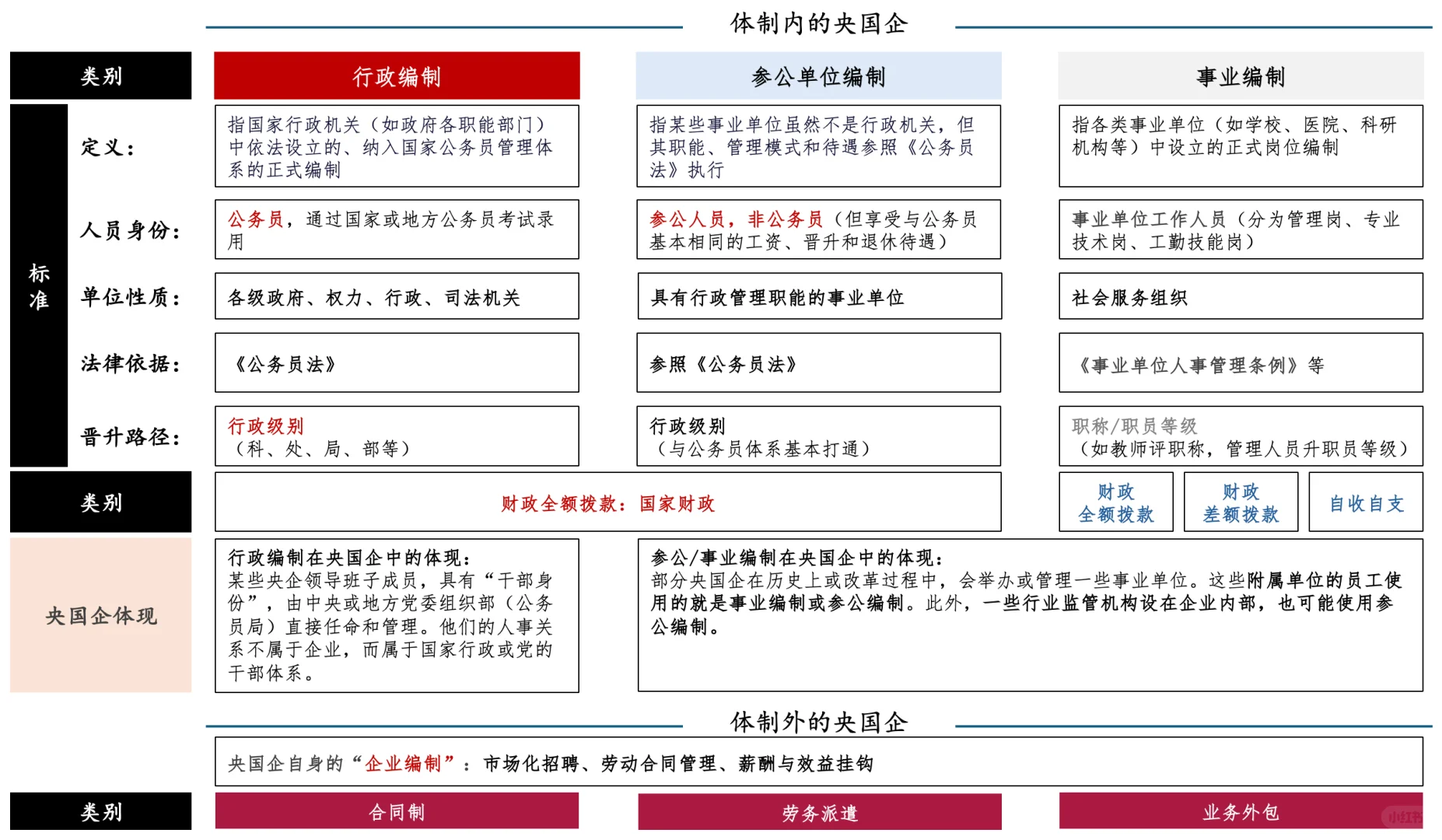Screen dimensions: 1442x840
Task: Click the box starting 公务员，通过国家
Action: click(397, 229)
